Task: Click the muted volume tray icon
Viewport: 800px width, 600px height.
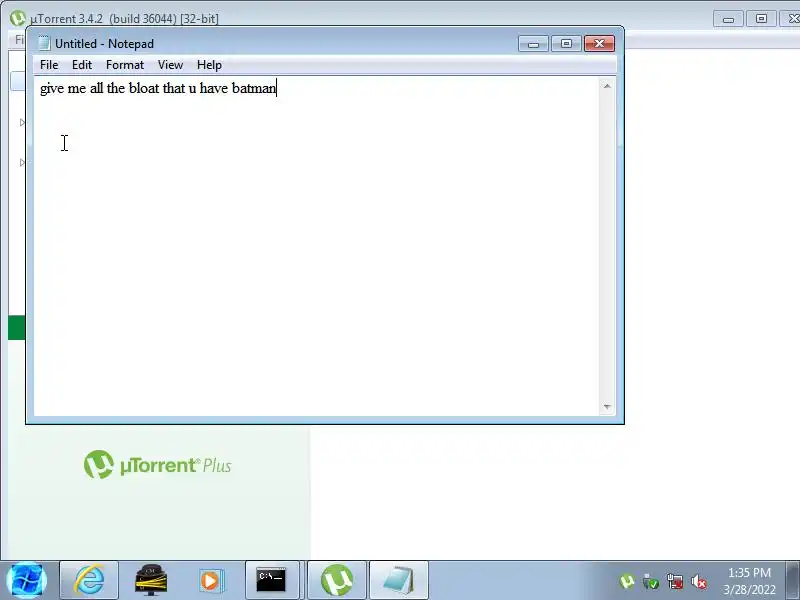Action: pyautogui.click(x=698, y=581)
